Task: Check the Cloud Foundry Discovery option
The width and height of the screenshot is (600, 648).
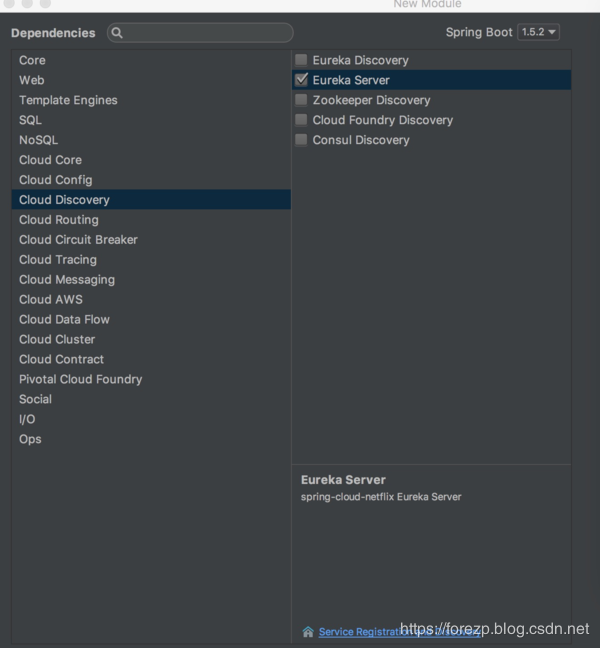Action: [x=301, y=120]
